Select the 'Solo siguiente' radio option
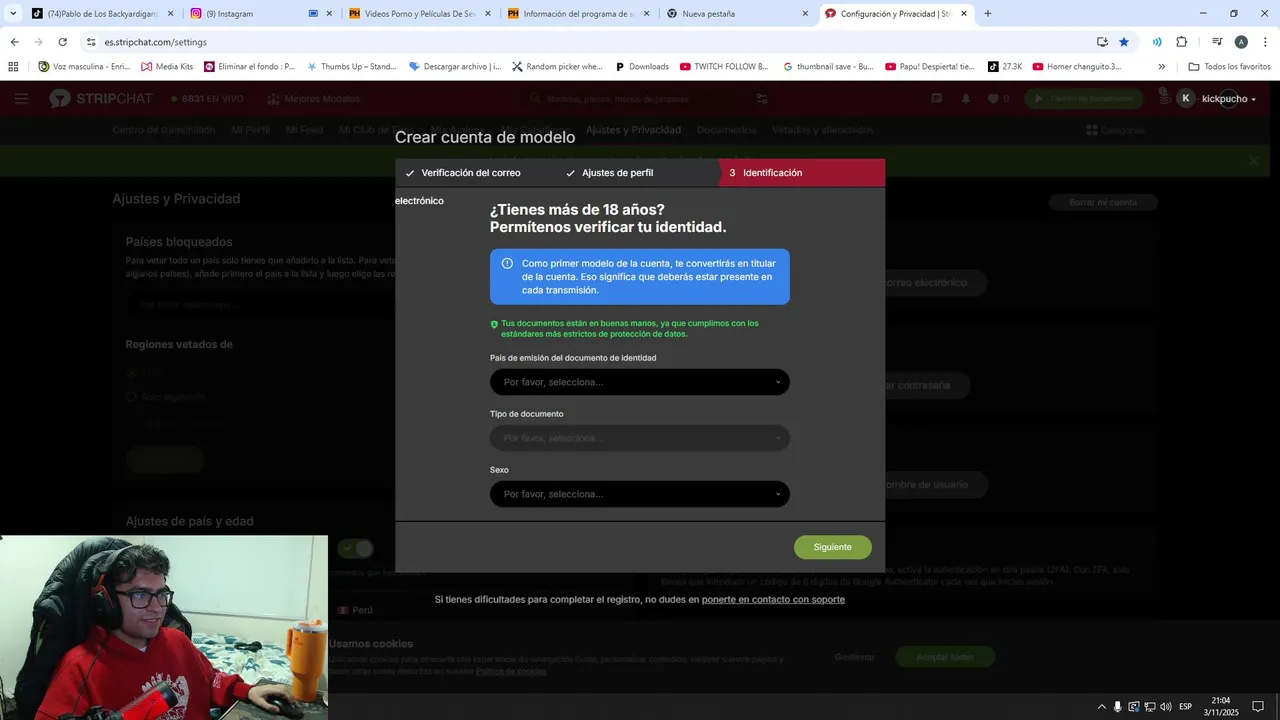 coord(131,397)
